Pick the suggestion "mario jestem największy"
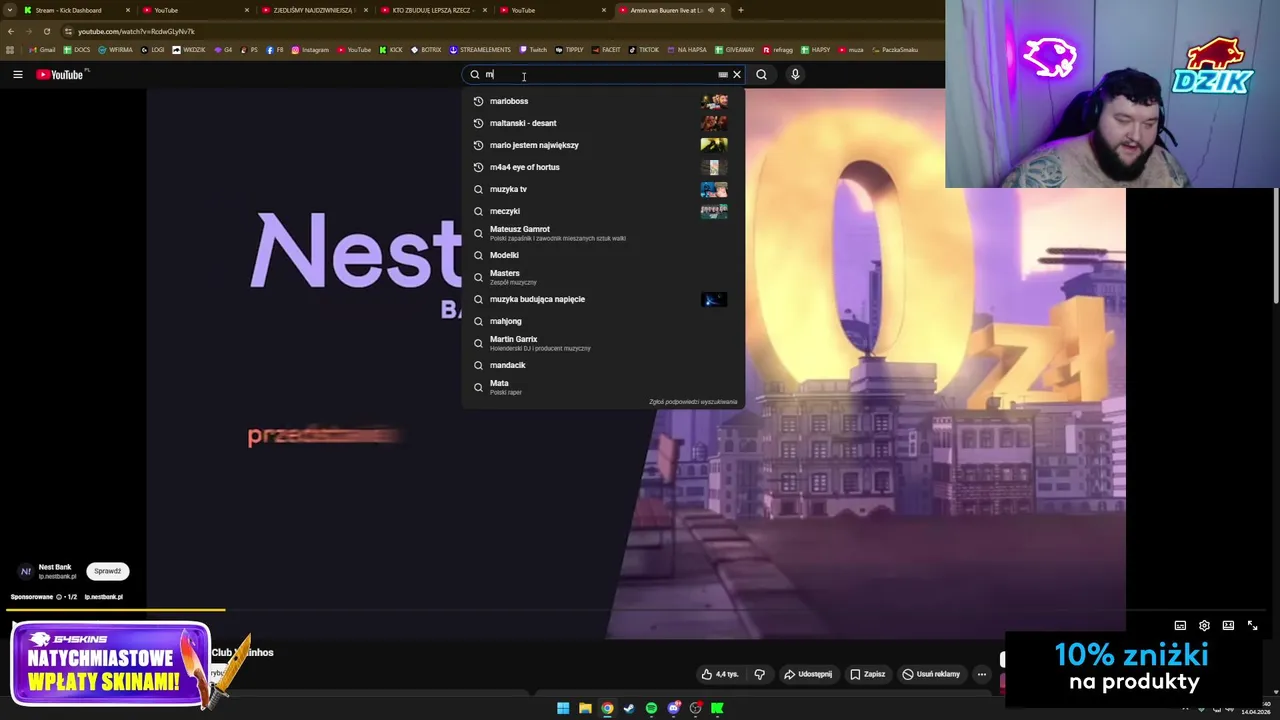The image size is (1280, 720). point(603,145)
